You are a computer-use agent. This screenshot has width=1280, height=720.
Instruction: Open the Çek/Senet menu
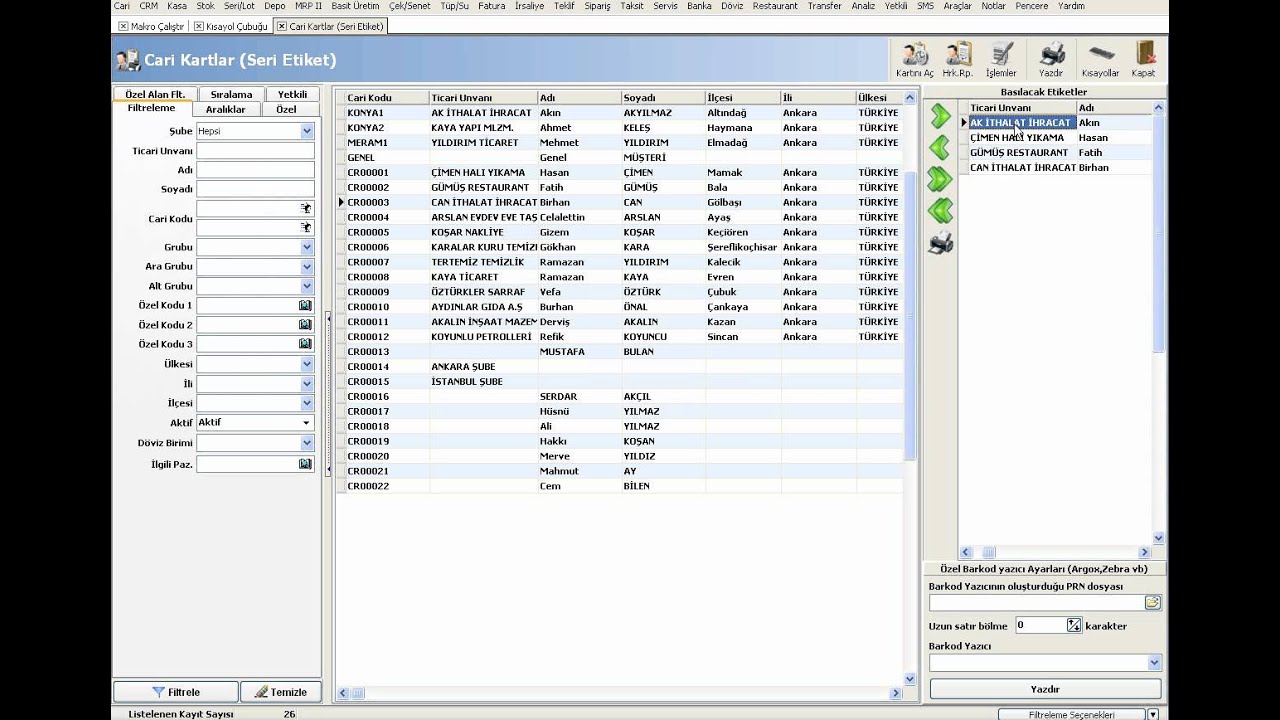click(x=410, y=6)
